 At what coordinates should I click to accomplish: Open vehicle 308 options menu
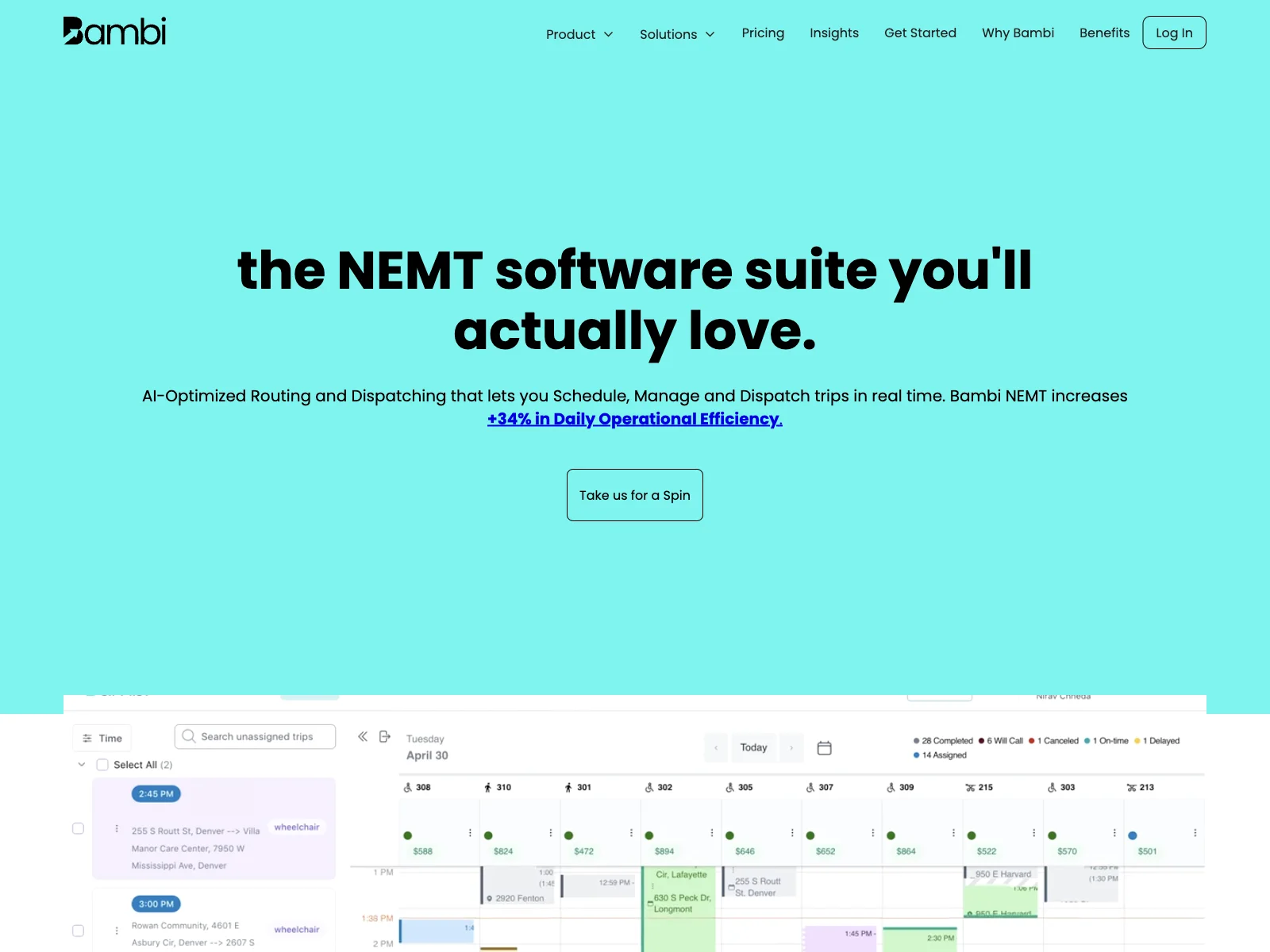point(470,833)
